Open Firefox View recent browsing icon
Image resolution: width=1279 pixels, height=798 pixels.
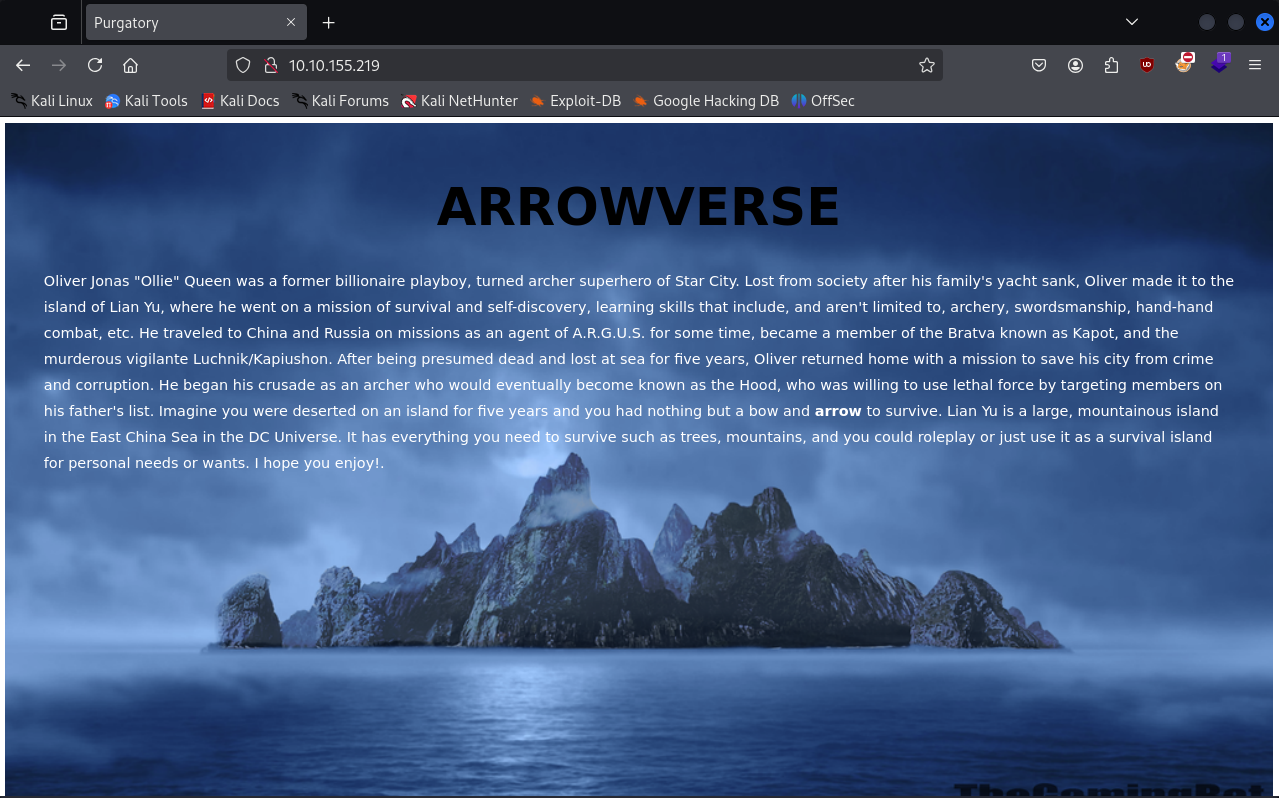pos(59,22)
